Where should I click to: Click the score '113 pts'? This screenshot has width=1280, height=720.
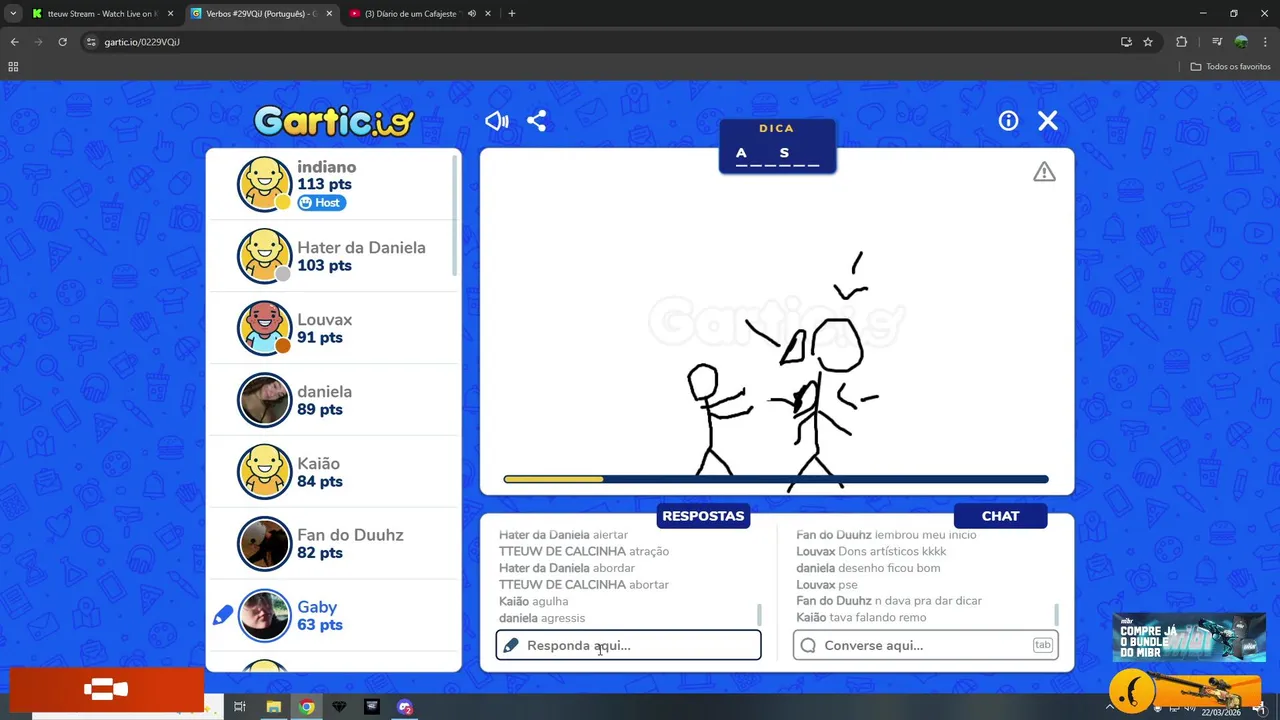point(324,185)
